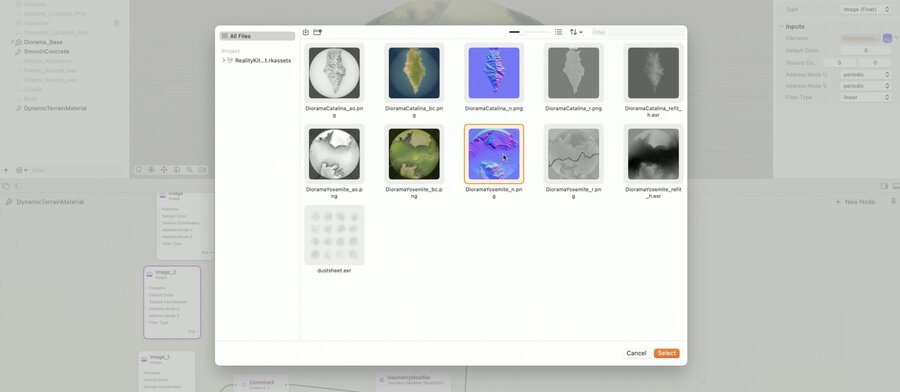Open the Type Image (Float) dropdown

click(866, 9)
